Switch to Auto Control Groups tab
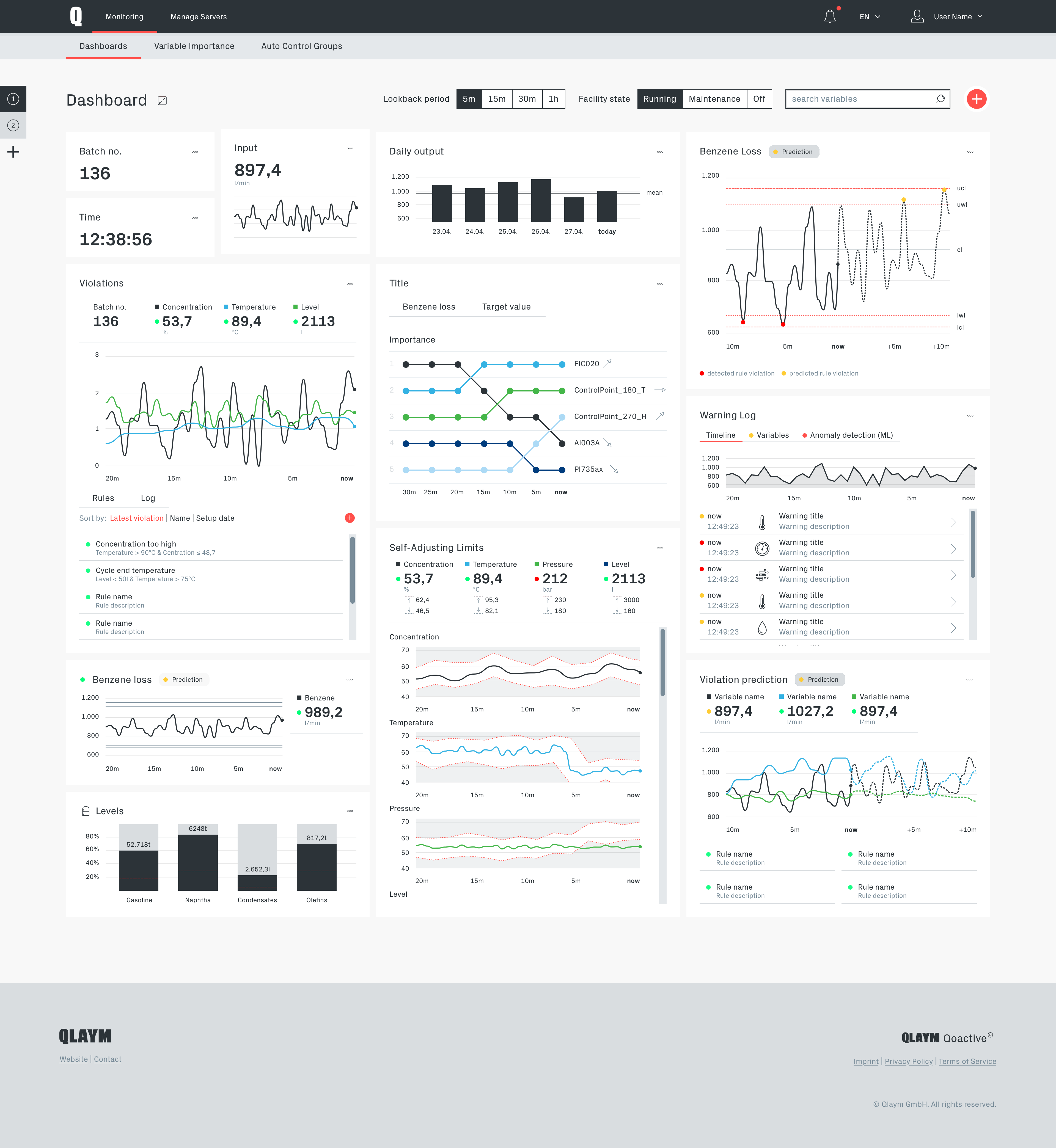1056x1148 pixels. 302,46
